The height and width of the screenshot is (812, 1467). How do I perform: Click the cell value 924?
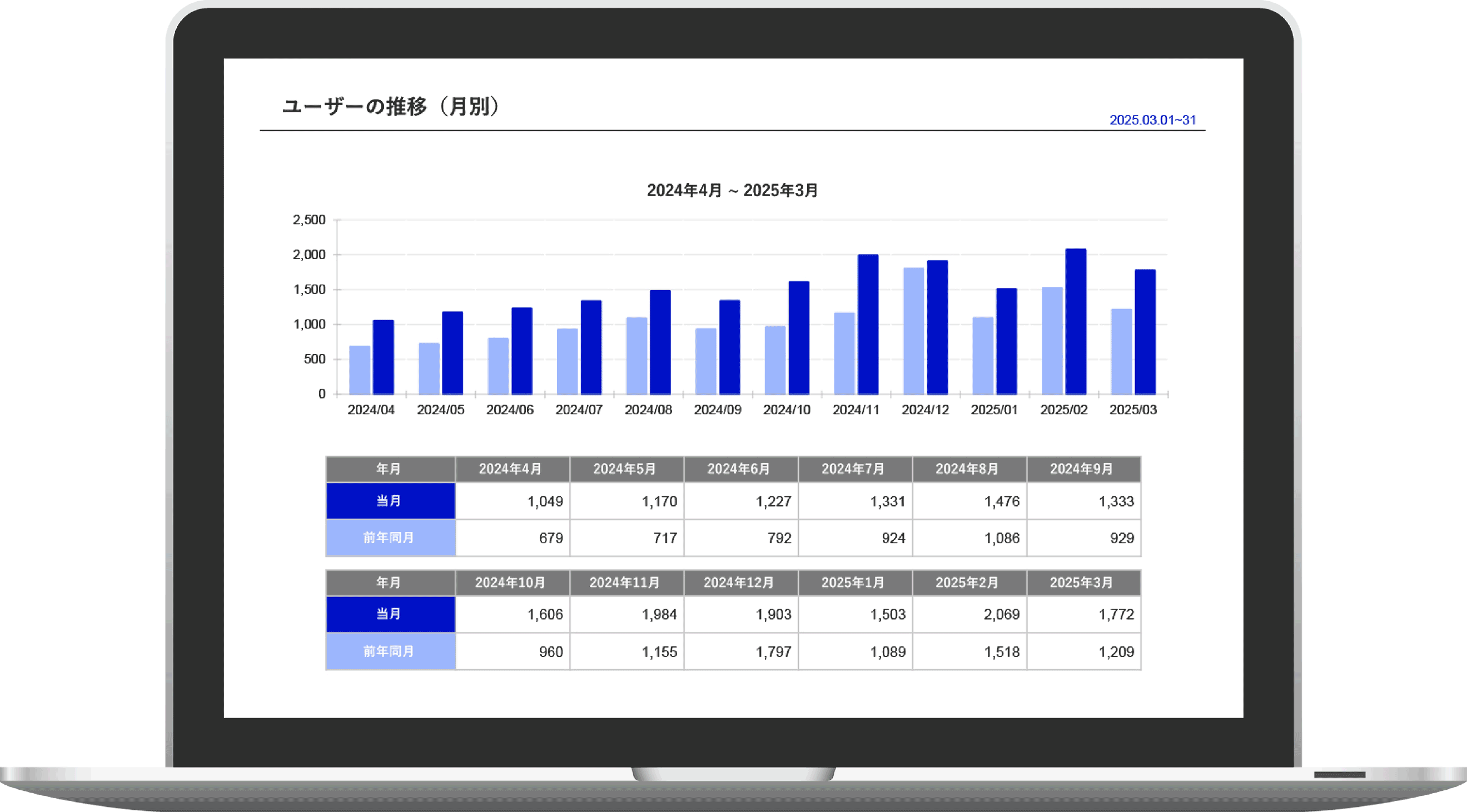[x=893, y=538]
